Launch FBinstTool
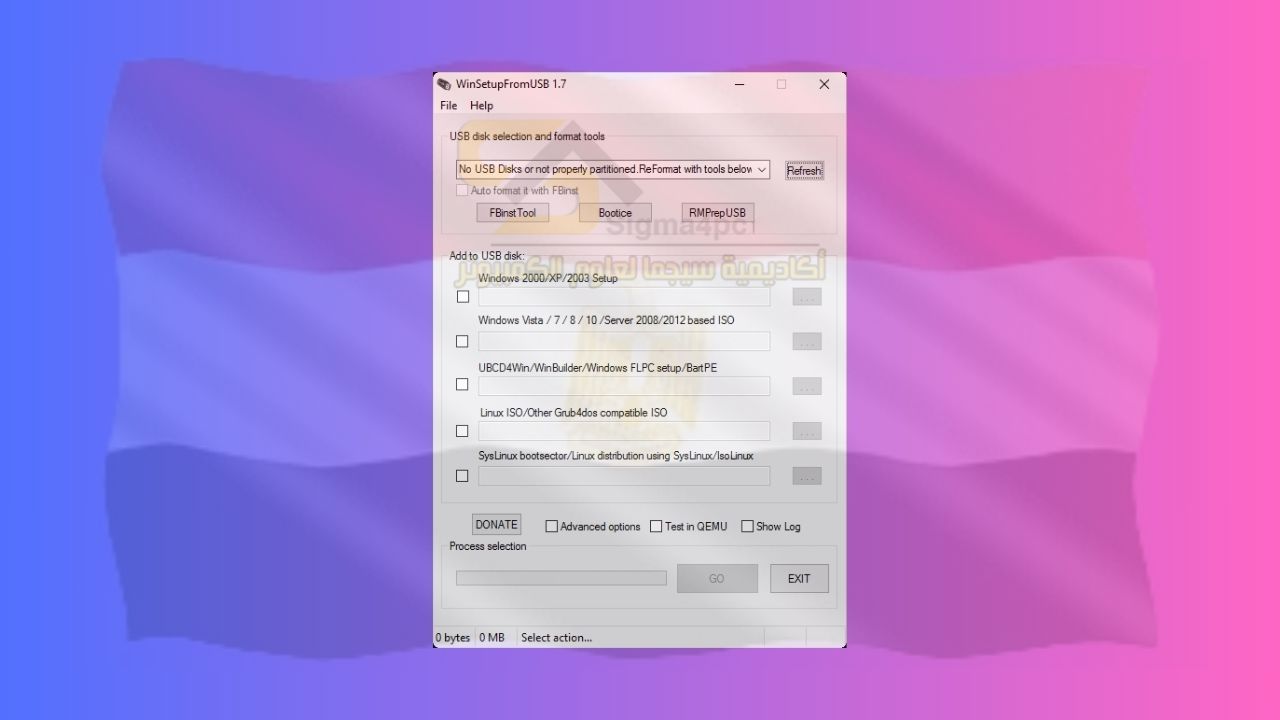Screen dimensions: 1280x720 coord(513,213)
